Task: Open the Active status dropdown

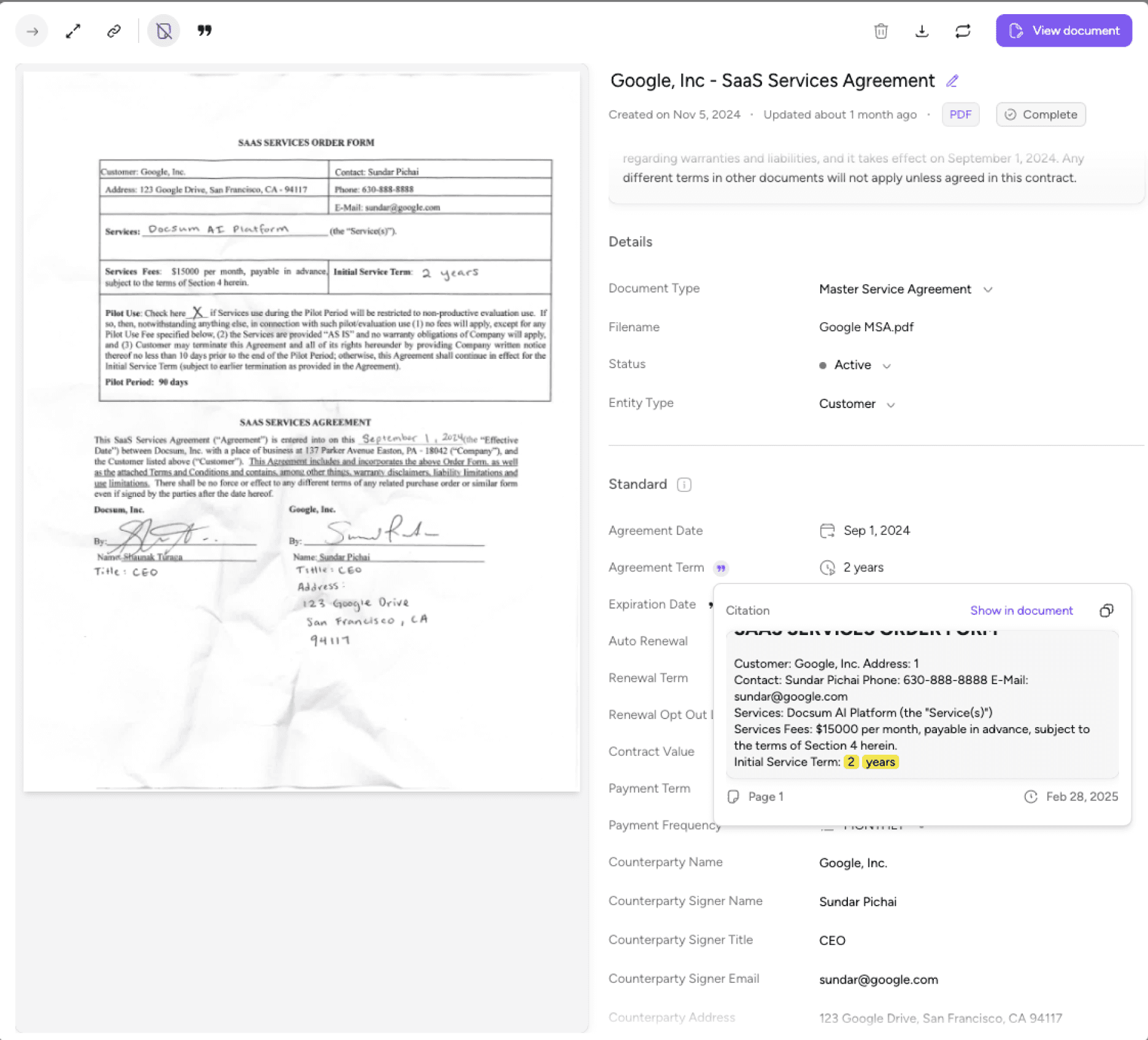Action: [855, 365]
